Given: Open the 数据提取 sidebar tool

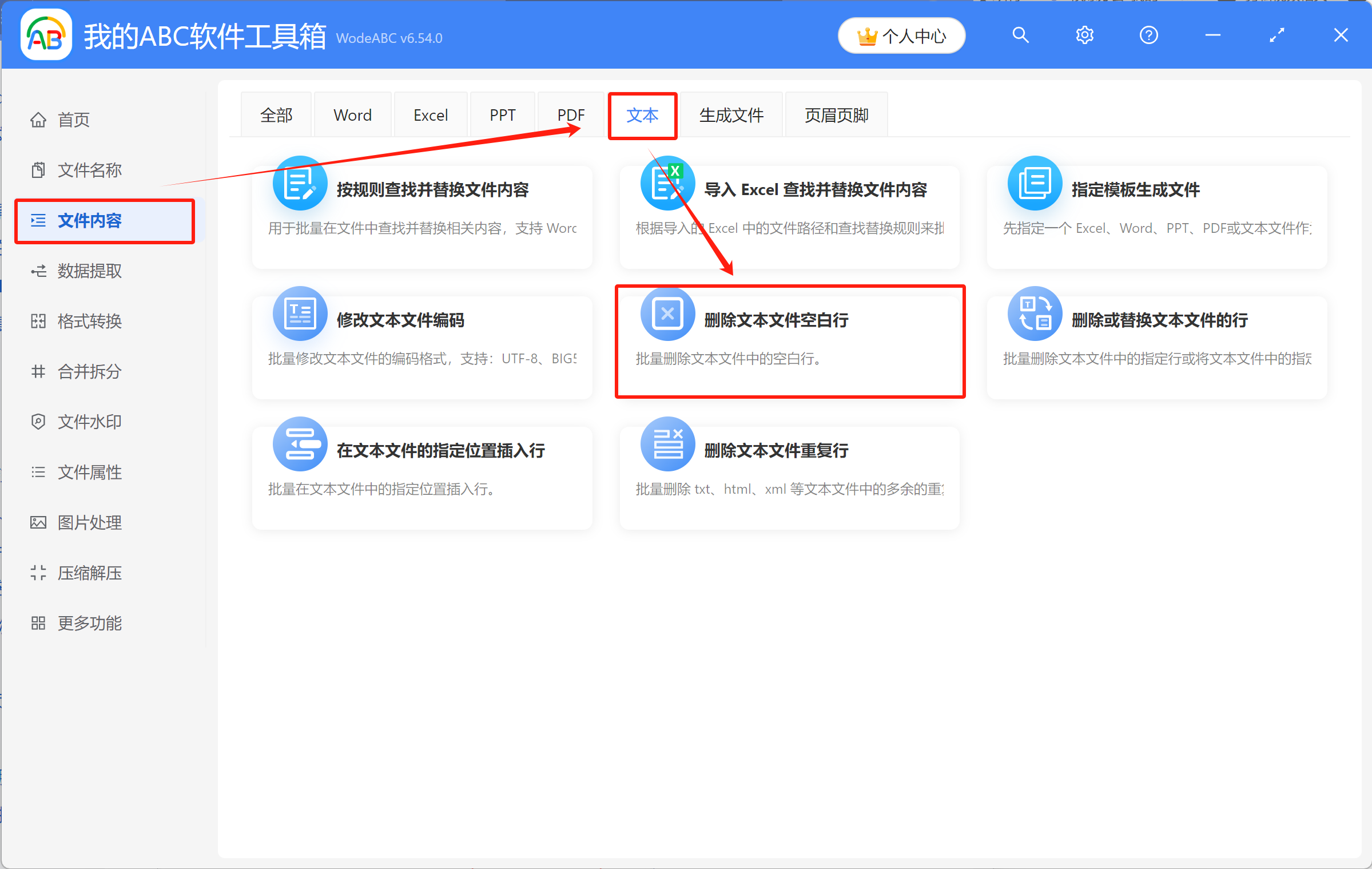Looking at the screenshot, I should (x=89, y=271).
